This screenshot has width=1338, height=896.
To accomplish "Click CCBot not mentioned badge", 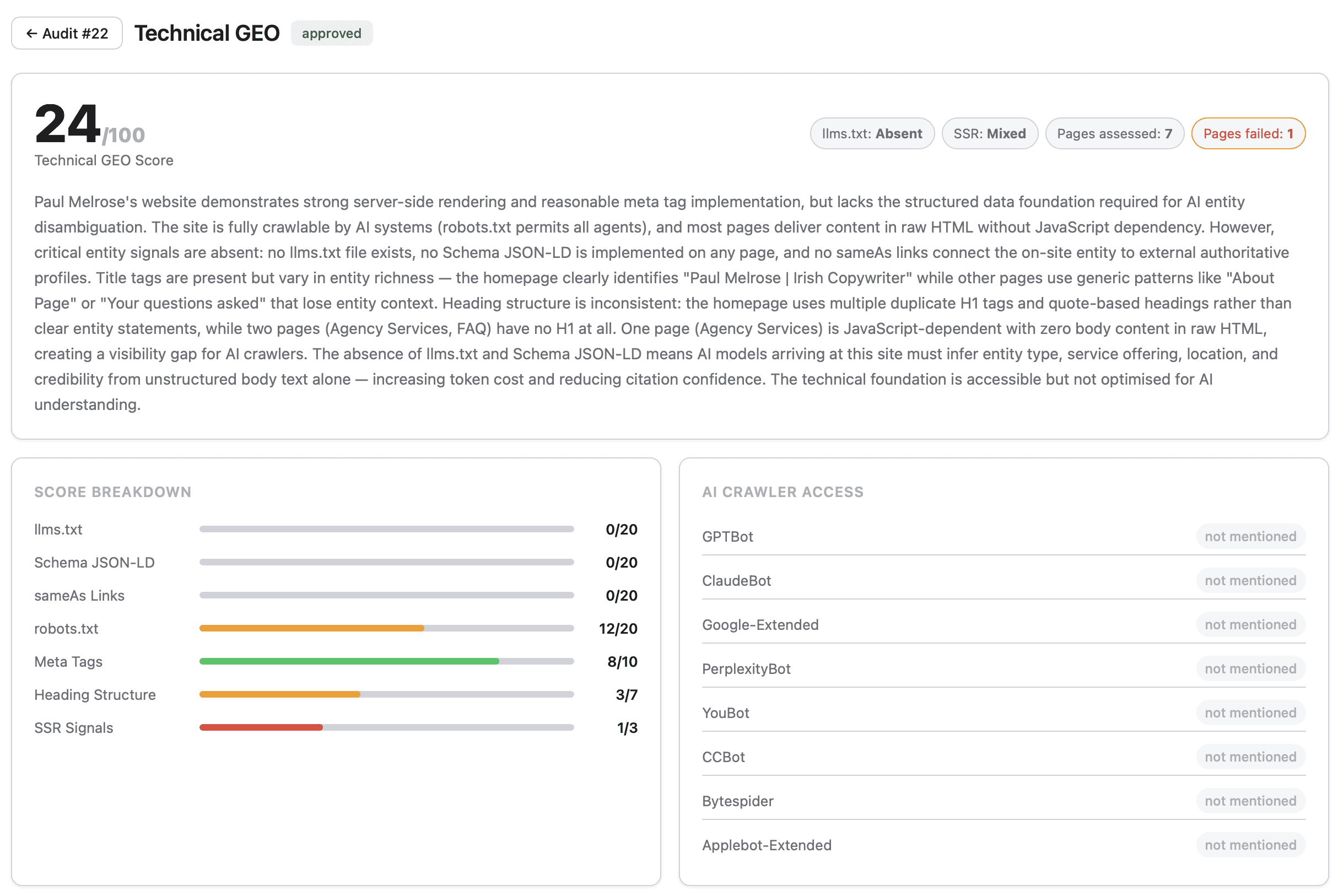I will coord(1249,757).
